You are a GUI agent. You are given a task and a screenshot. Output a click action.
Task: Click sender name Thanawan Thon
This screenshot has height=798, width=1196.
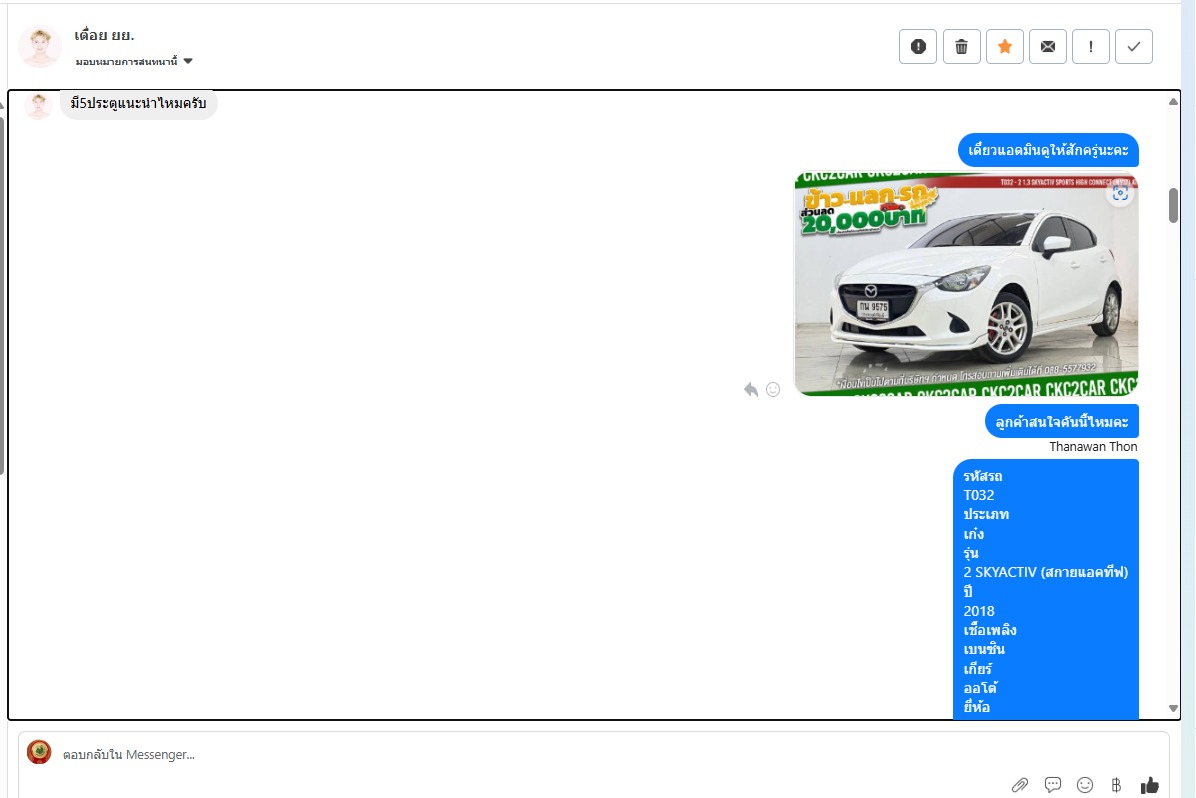(1093, 446)
